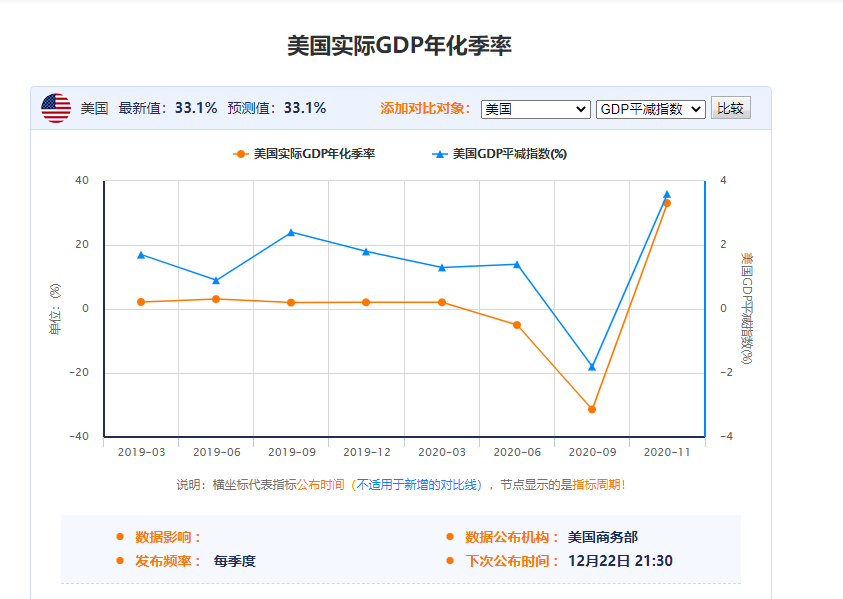Click the 美国商务部 publishing agency text
The height and width of the screenshot is (599, 843).
(603, 537)
